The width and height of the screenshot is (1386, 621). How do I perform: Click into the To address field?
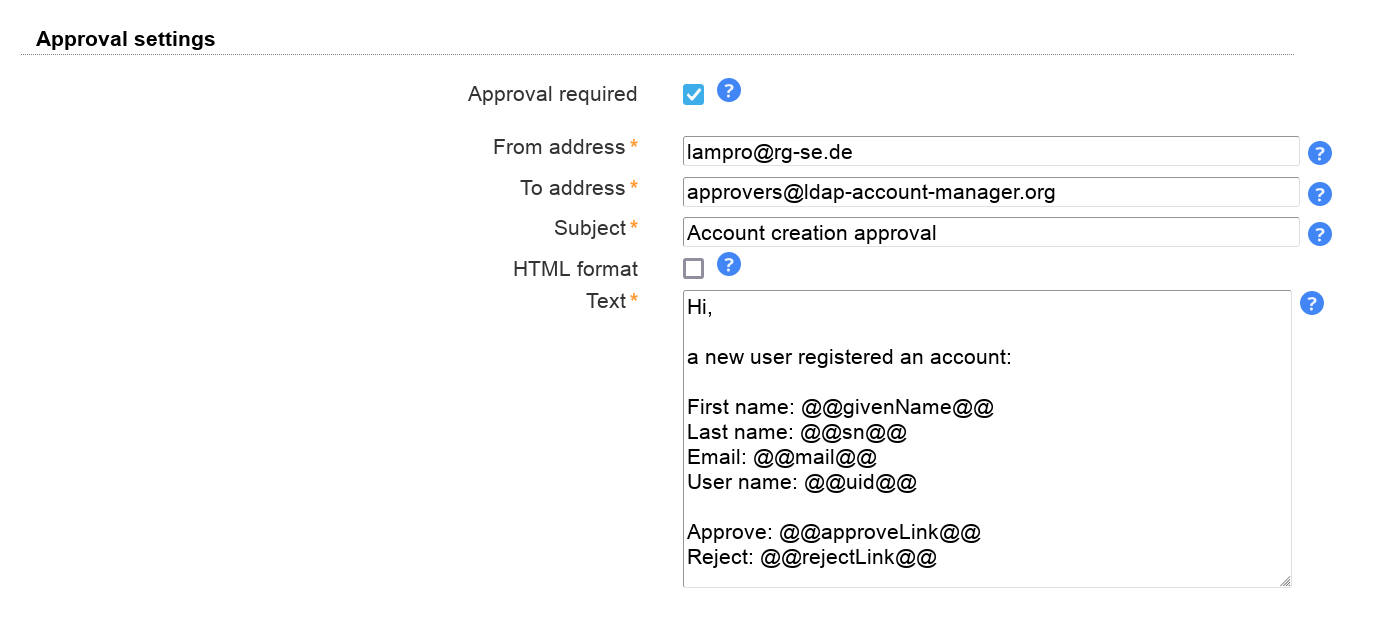tap(990, 192)
